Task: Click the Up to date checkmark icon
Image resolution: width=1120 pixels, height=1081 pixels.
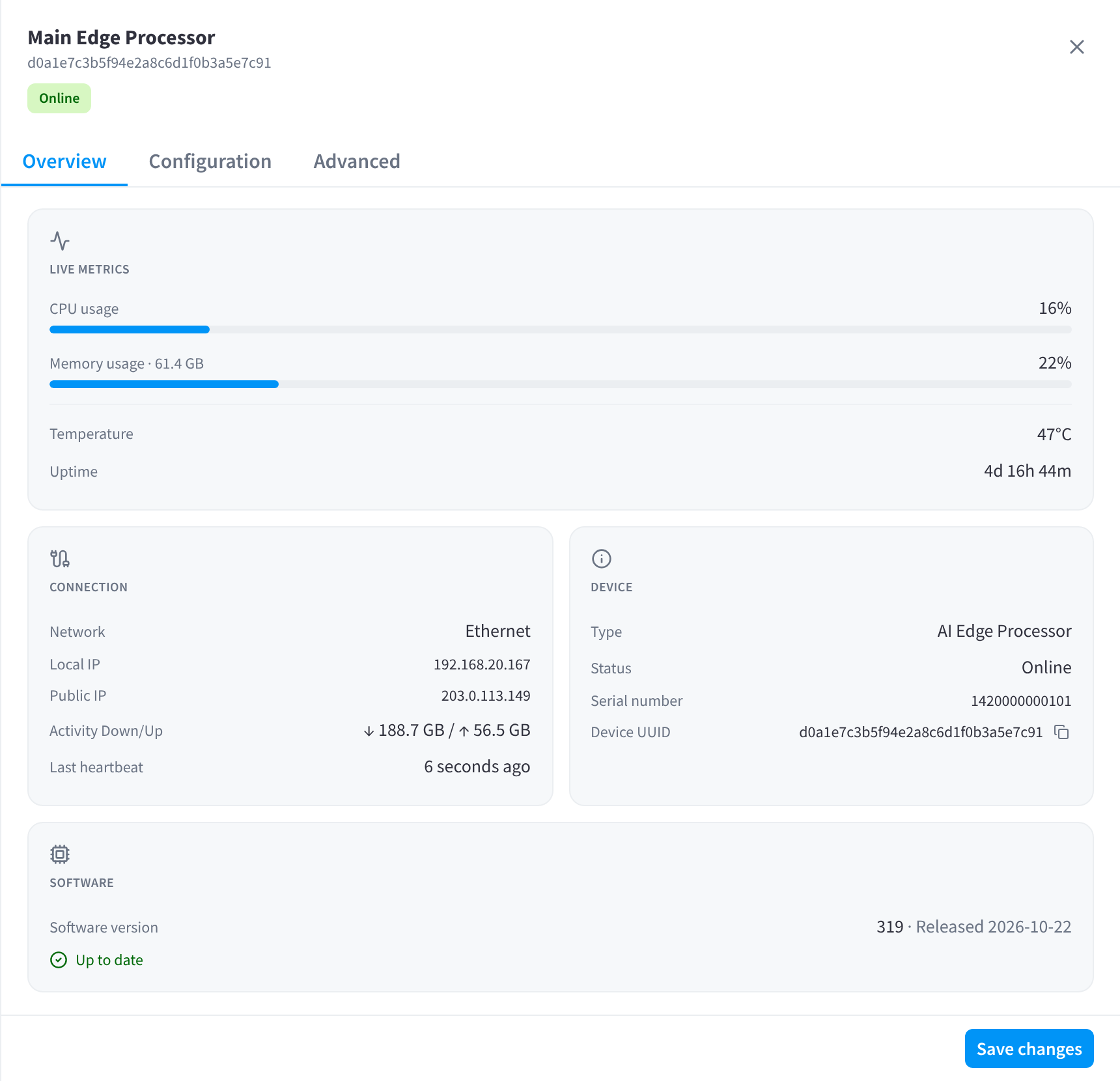Action: pyautogui.click(x=59, y=960)
